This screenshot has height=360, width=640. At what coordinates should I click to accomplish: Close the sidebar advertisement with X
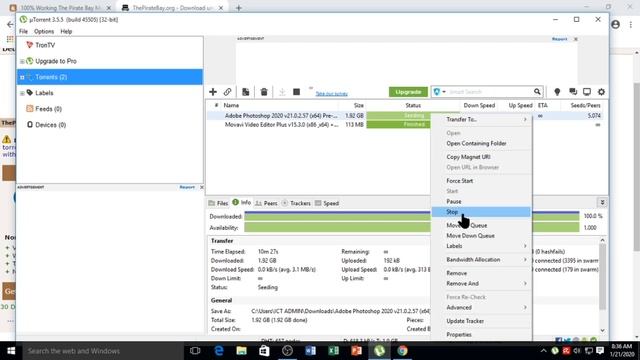point(201,187)
